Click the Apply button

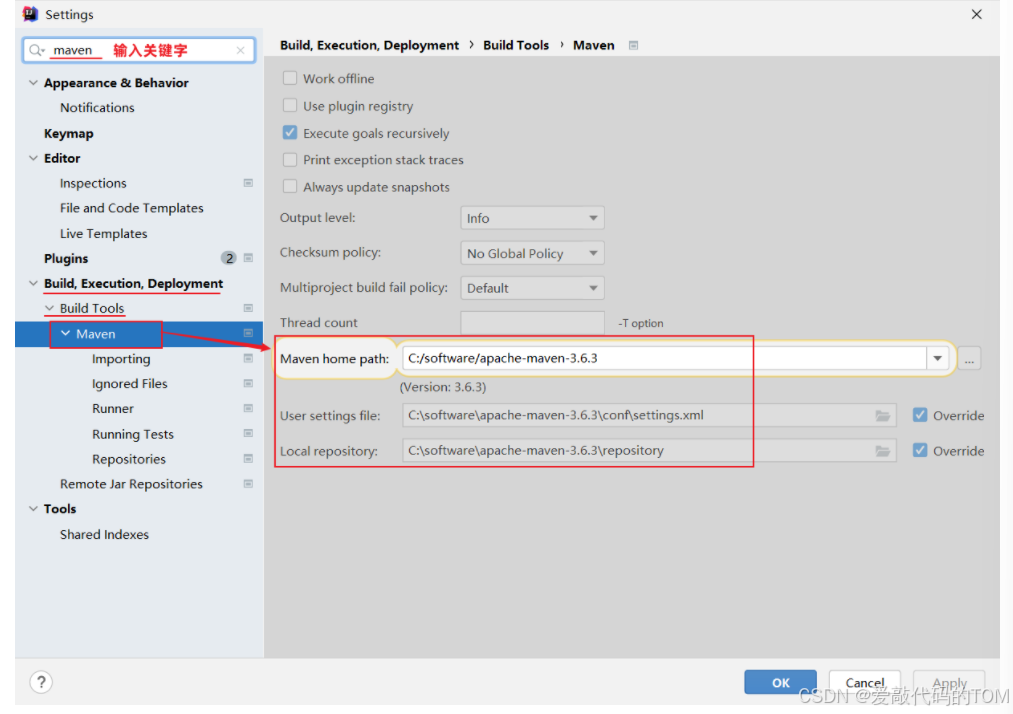pos(949,682)
